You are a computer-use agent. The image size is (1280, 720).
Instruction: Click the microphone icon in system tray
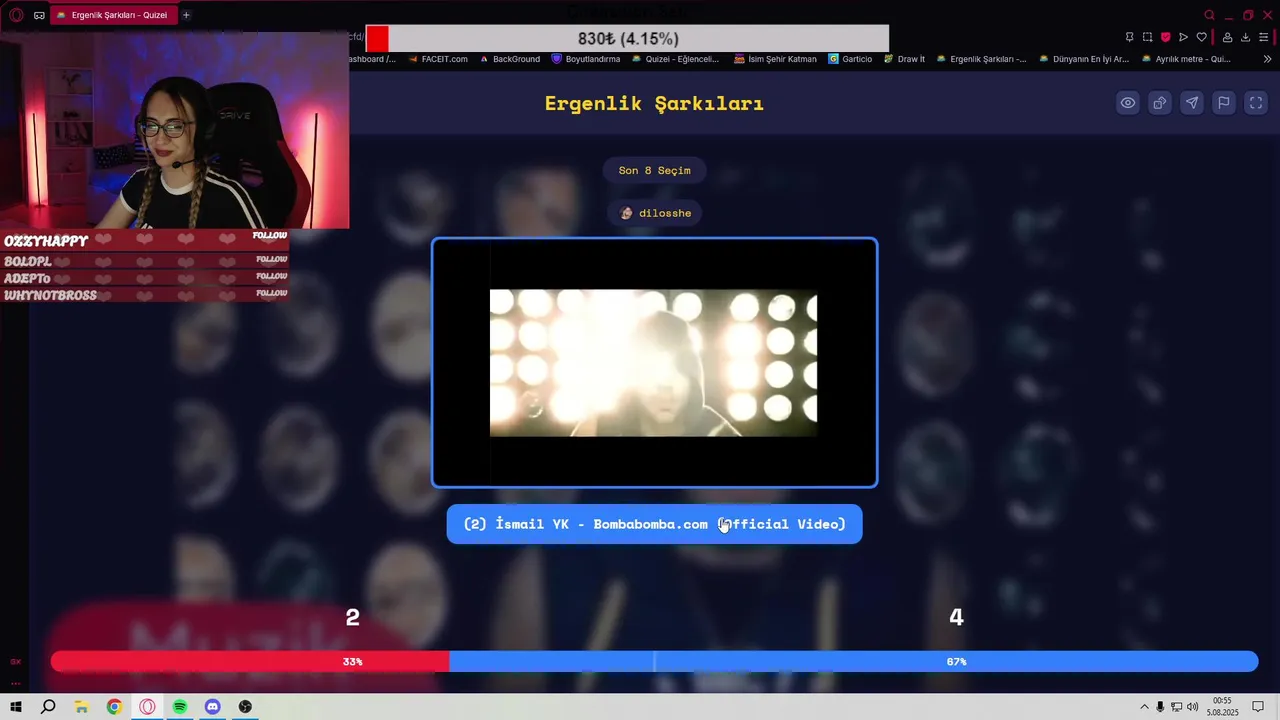click(1162, 707)
